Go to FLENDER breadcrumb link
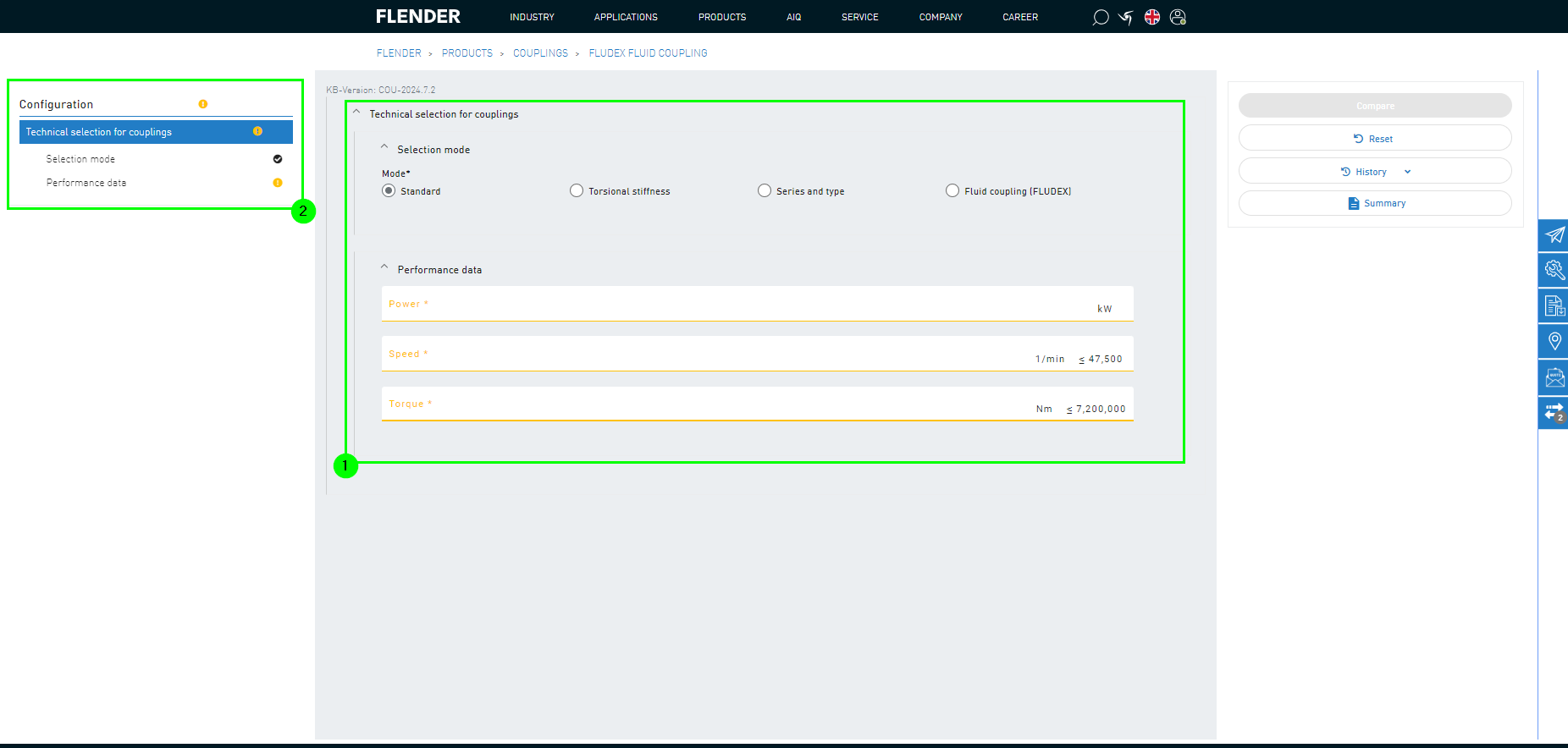 pos(399,53)
